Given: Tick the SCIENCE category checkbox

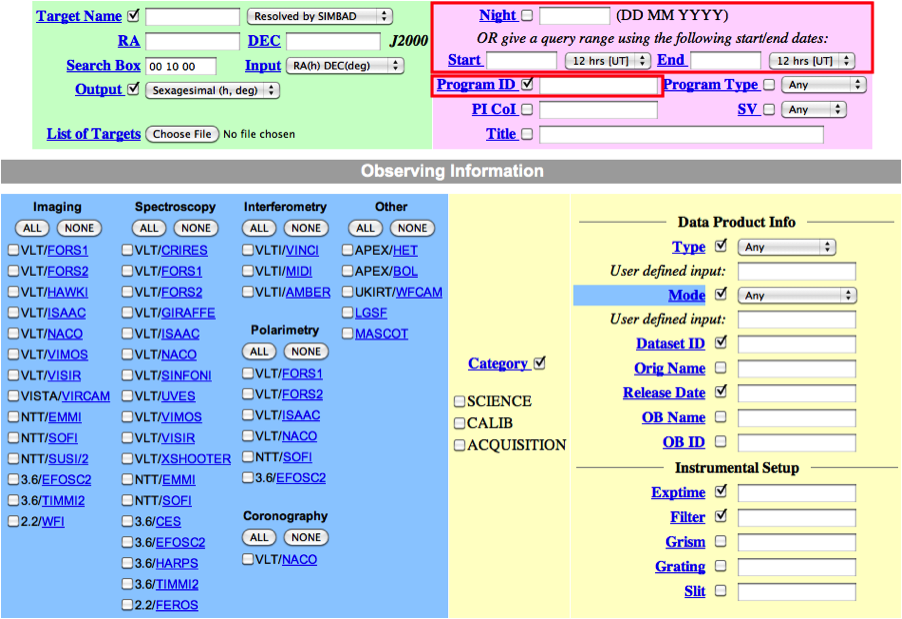Looking at the screenshot, I should (x=459, y=401).
